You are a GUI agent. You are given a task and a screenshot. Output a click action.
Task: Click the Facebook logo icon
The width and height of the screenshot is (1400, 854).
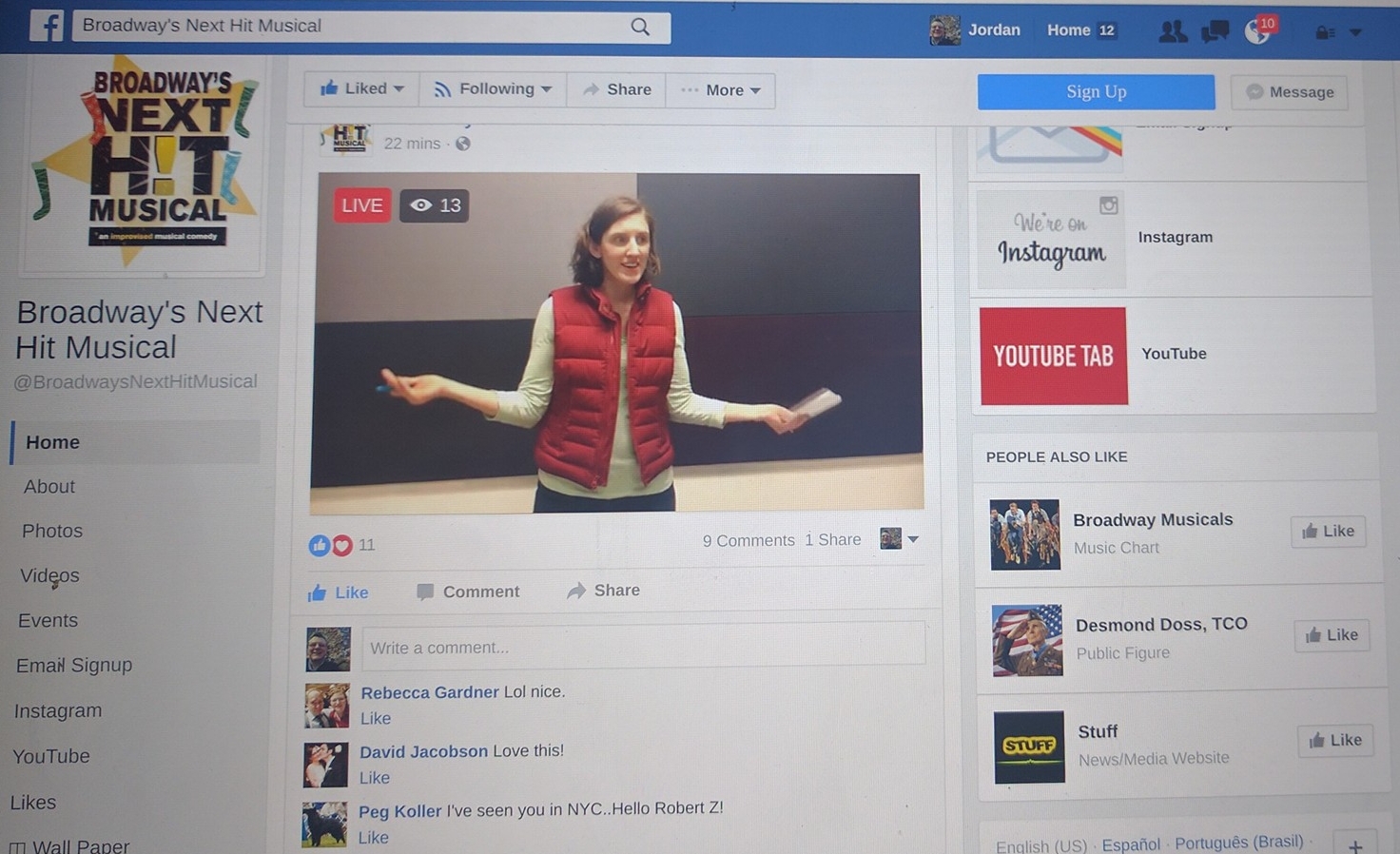pyautogui.click(x=47, y=26)
